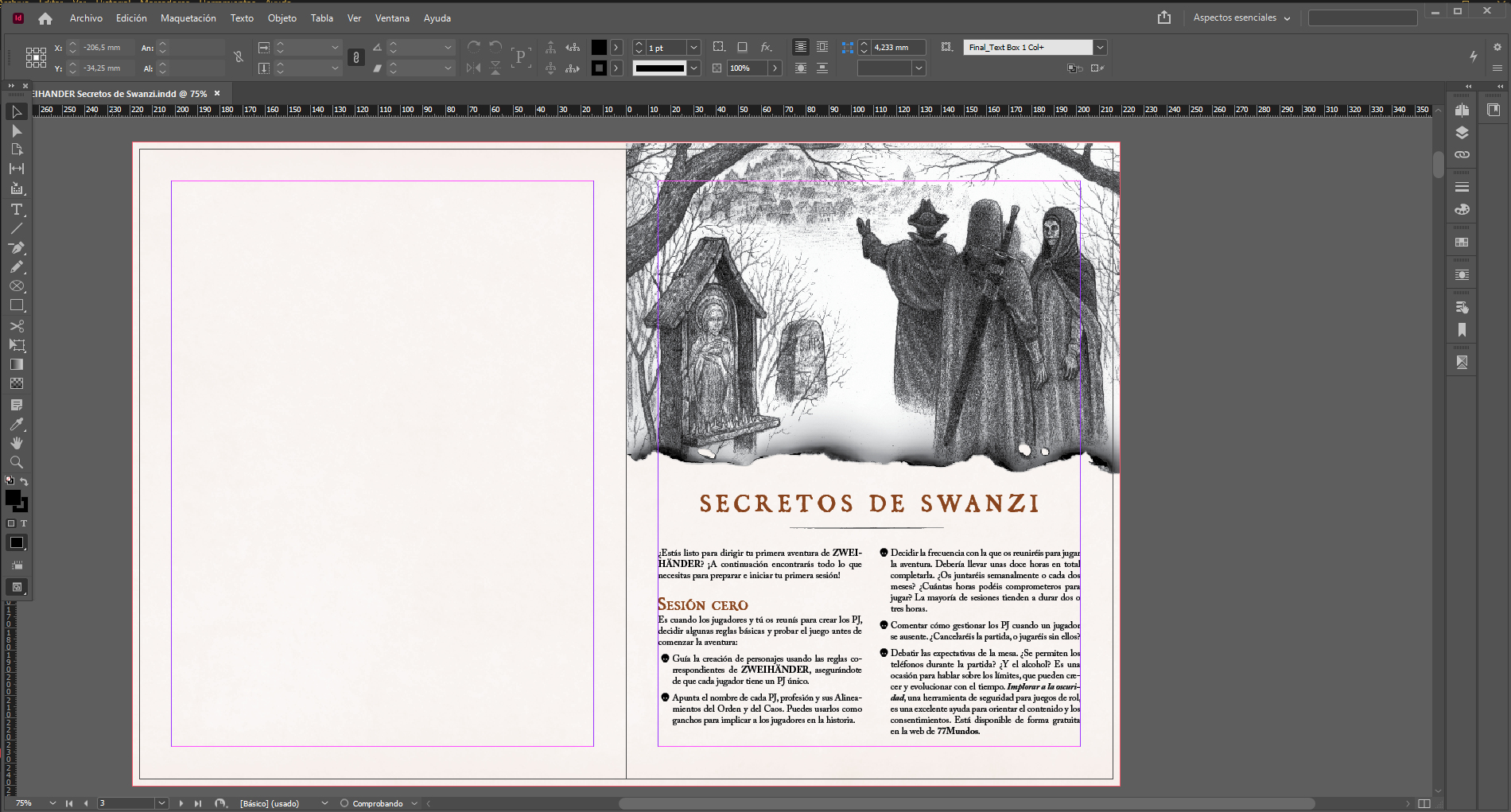The height and width of the screenshot is (812, 1511).
Task: Click the Comprobando preflight status
Action: coord(377,803)
